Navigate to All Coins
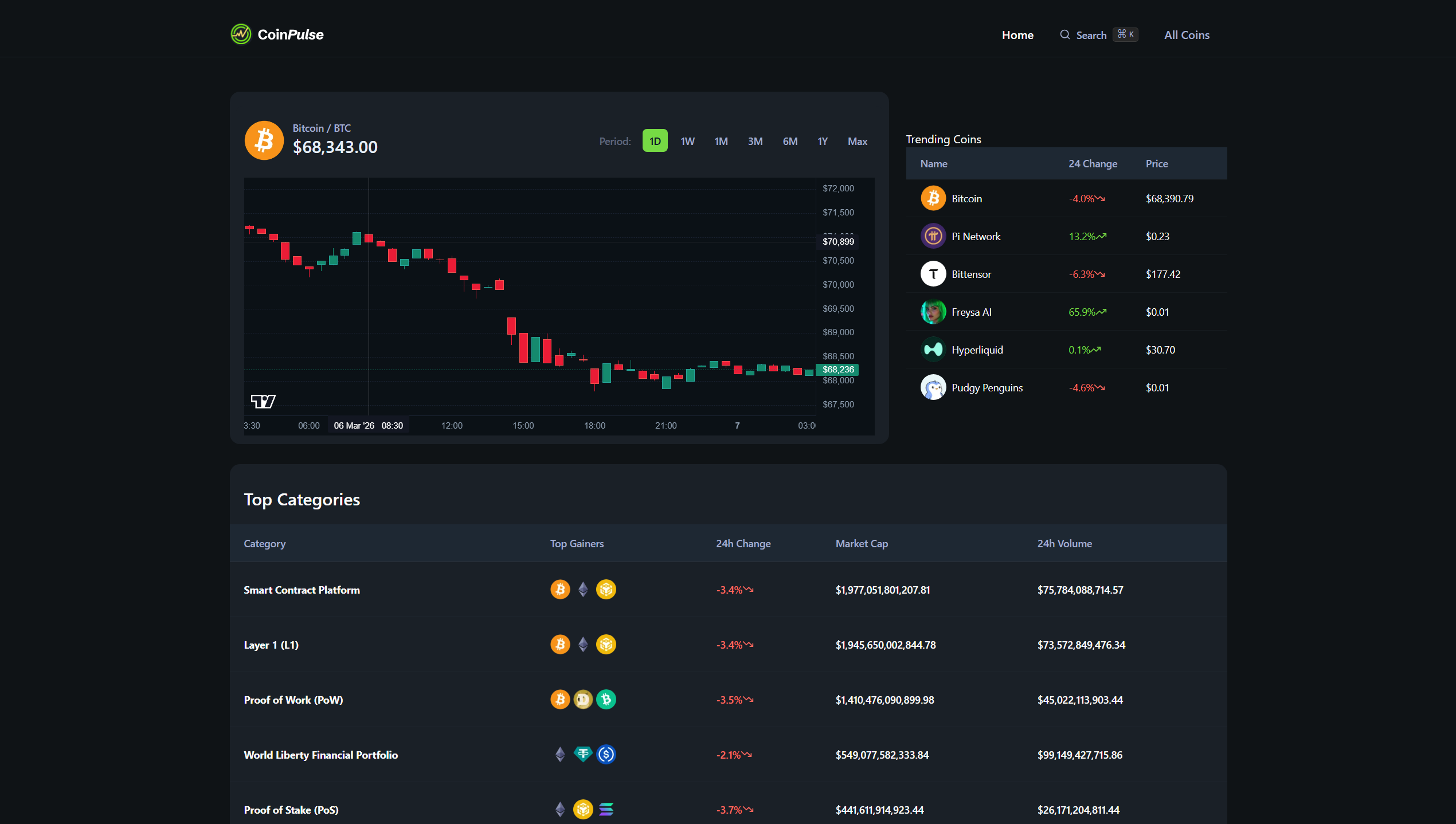This screenshot has width=1456, height=824. click(1187, 34)
